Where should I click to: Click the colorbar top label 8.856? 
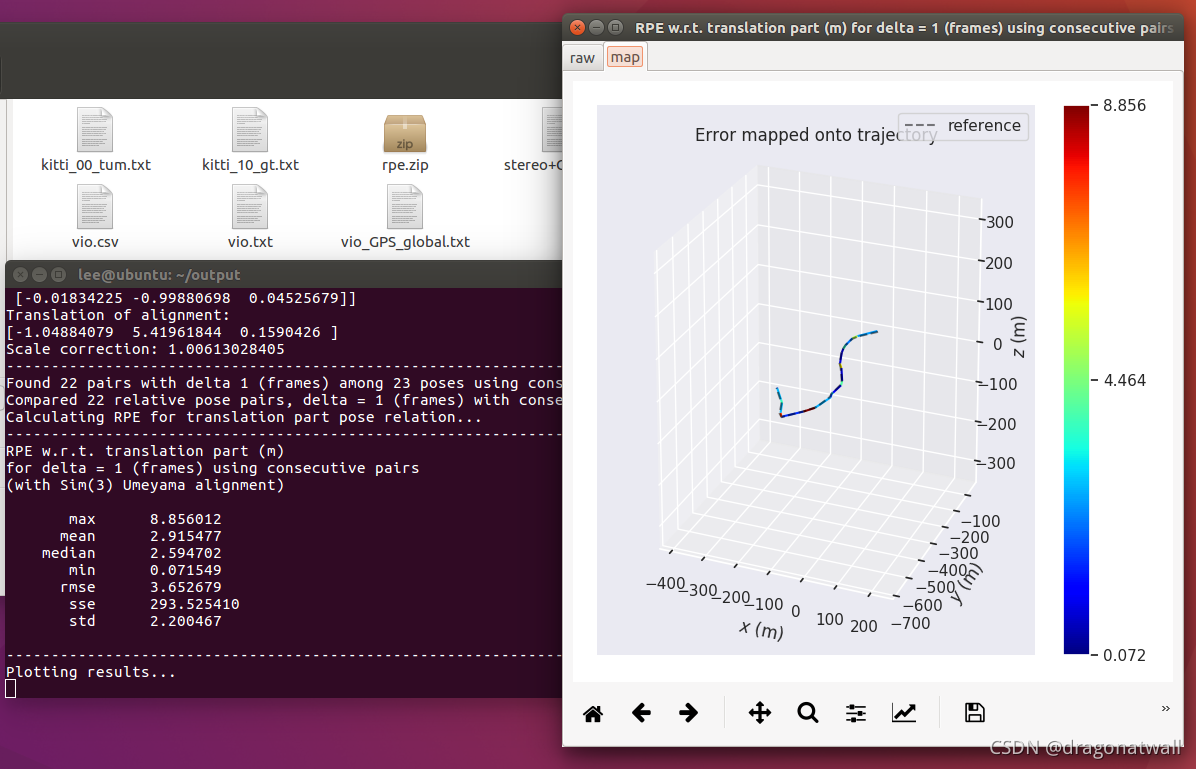[x=1124, y=105]
